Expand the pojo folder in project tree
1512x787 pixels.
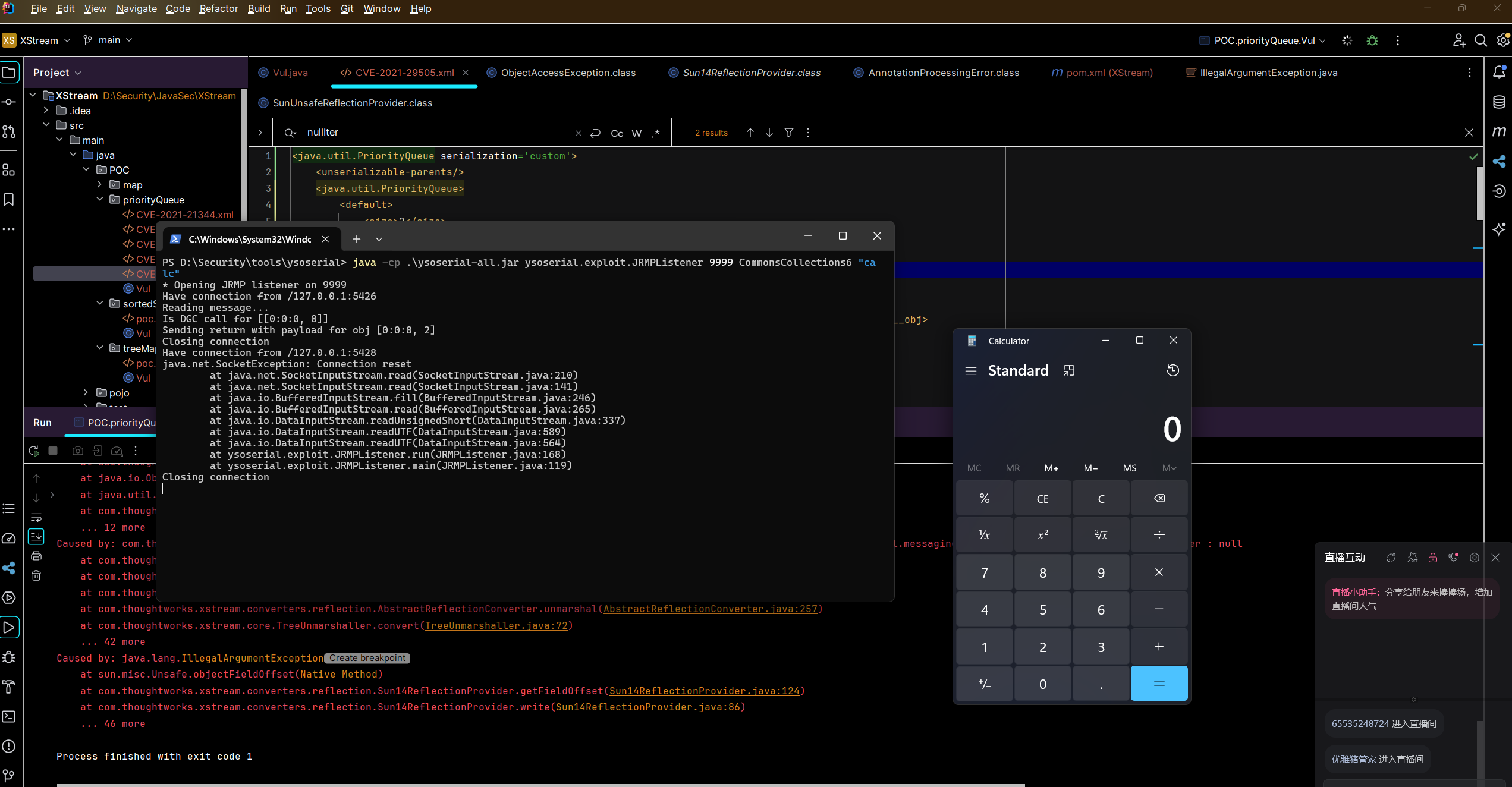tap(86, 393)
